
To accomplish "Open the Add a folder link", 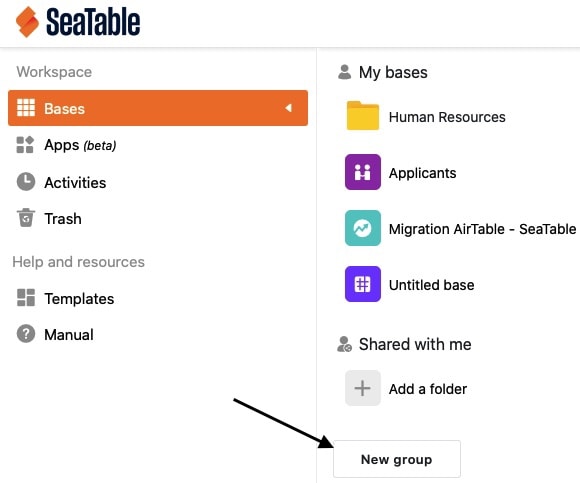I will 428,389.
